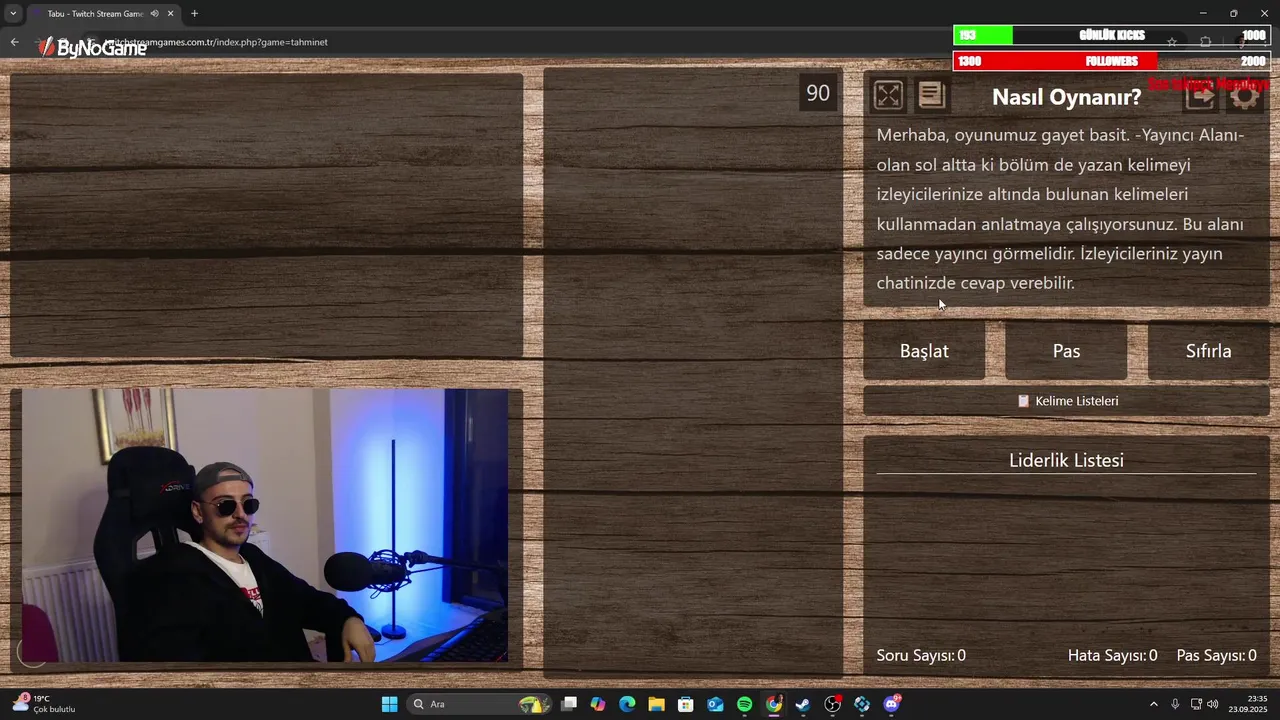
Task: Launch Copilot from the taskbar
Action: pyautogui.click(x=598, y=704)
